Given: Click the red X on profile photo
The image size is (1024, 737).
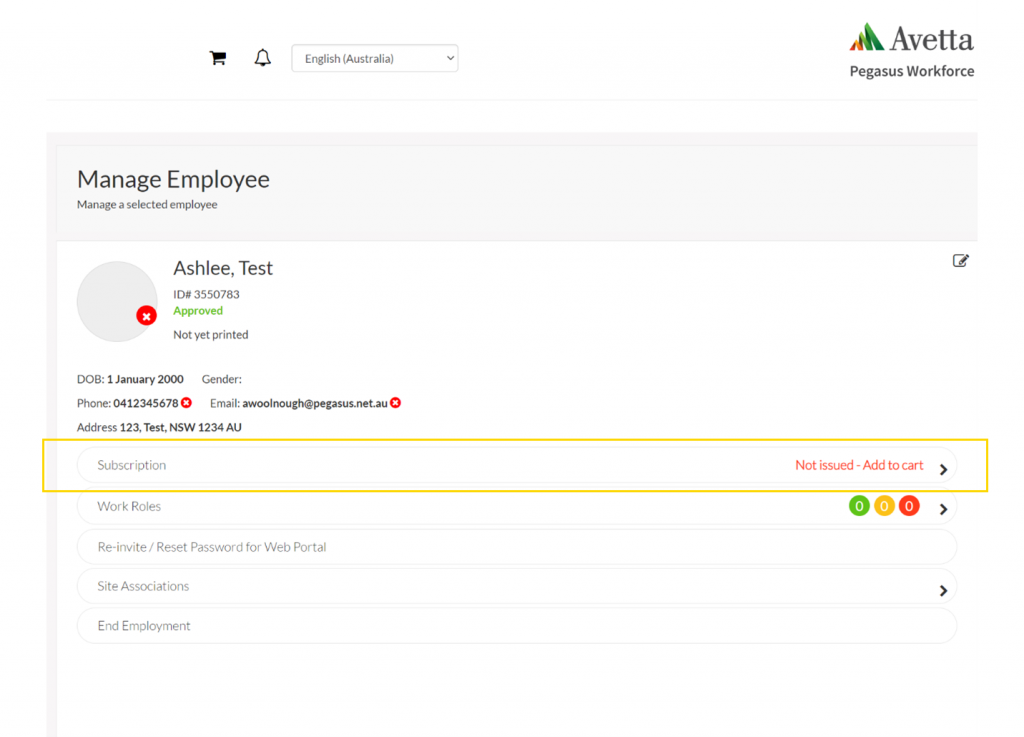Looking at the screenshot, I should coord(146,316).
